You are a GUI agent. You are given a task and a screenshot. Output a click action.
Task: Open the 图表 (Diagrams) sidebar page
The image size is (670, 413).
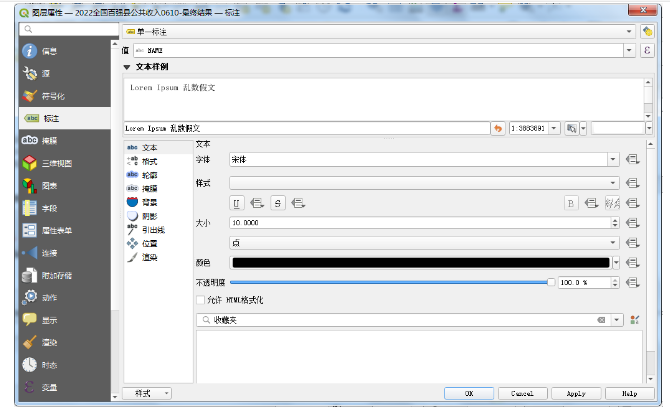[65, 186]
